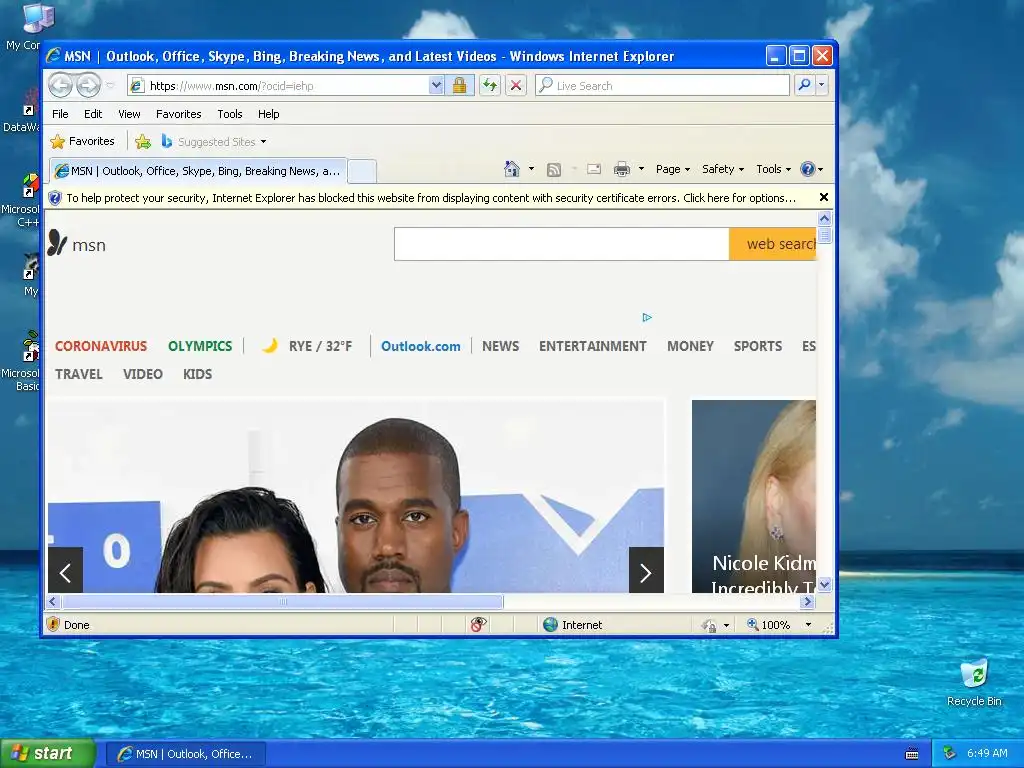Open search provider options dropdown
Viewport: 1024px width, 768px height.
822,85
